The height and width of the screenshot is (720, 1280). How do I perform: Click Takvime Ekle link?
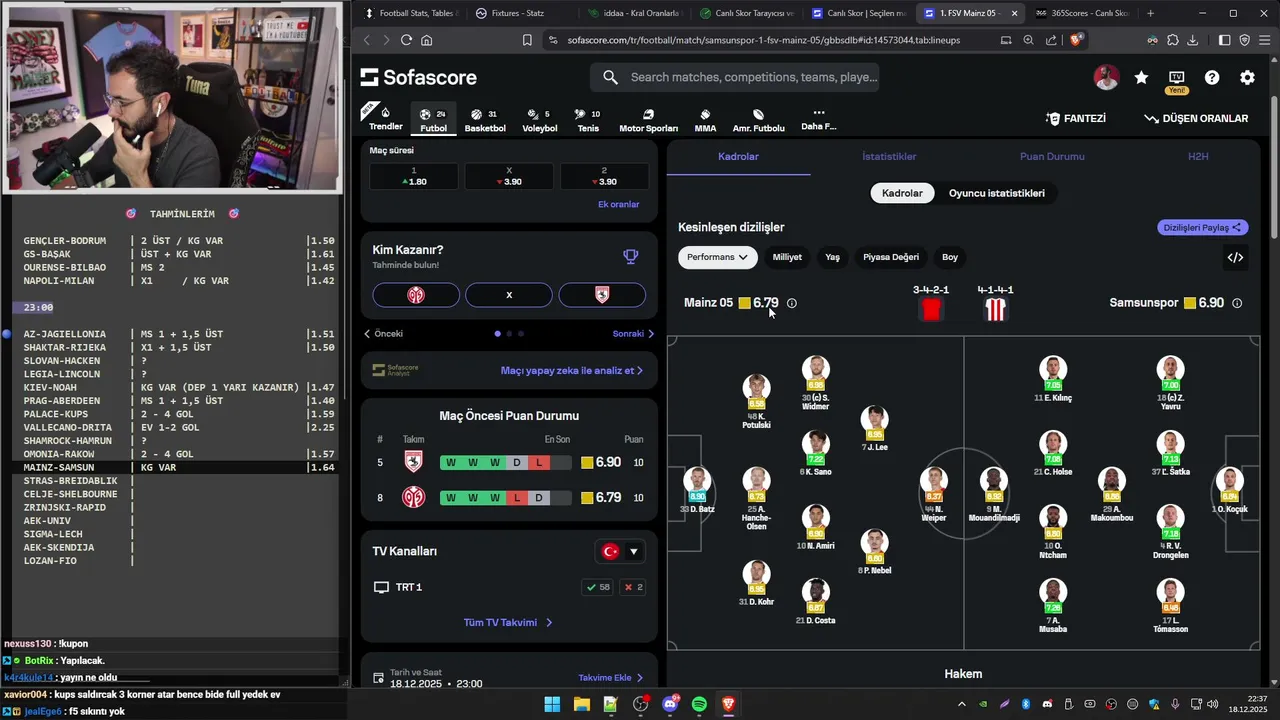pos(610,678)
